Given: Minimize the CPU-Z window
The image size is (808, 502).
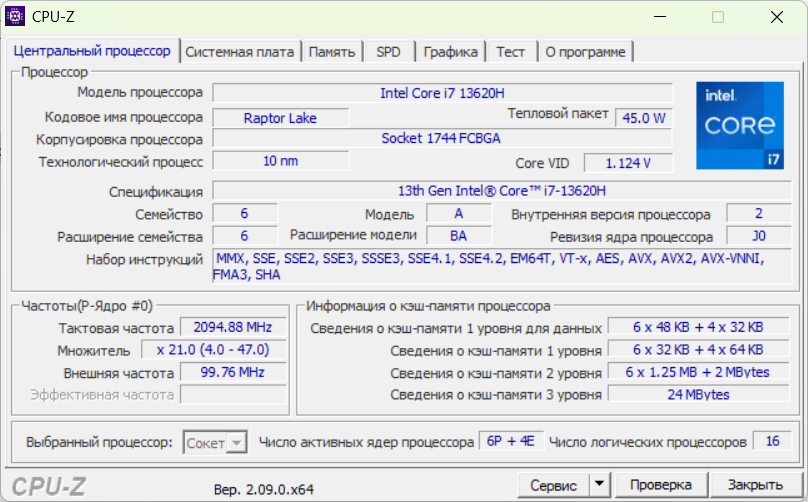Looking at the screenshot, I should [x=660, y=17].
